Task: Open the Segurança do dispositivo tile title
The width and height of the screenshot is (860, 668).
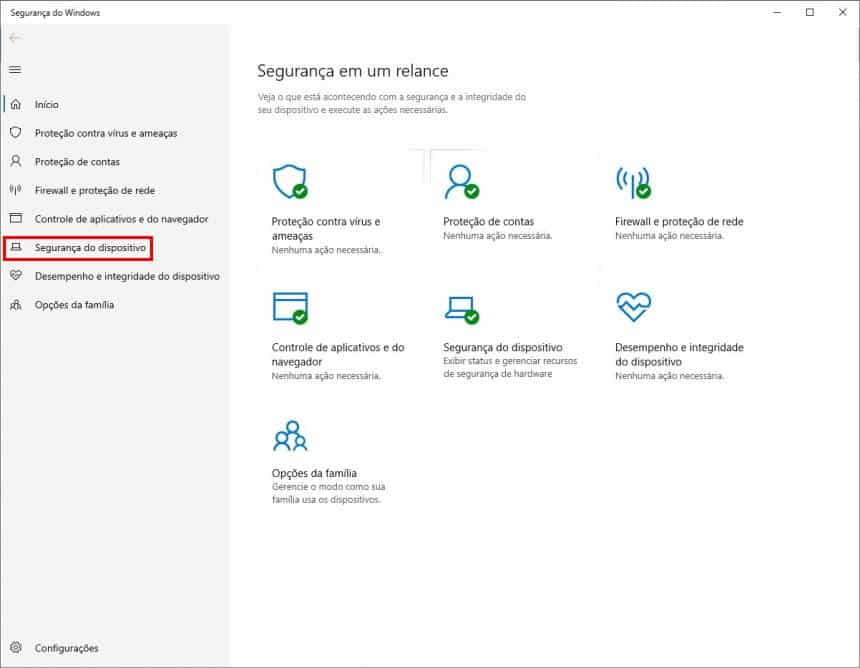Action: 502,347
